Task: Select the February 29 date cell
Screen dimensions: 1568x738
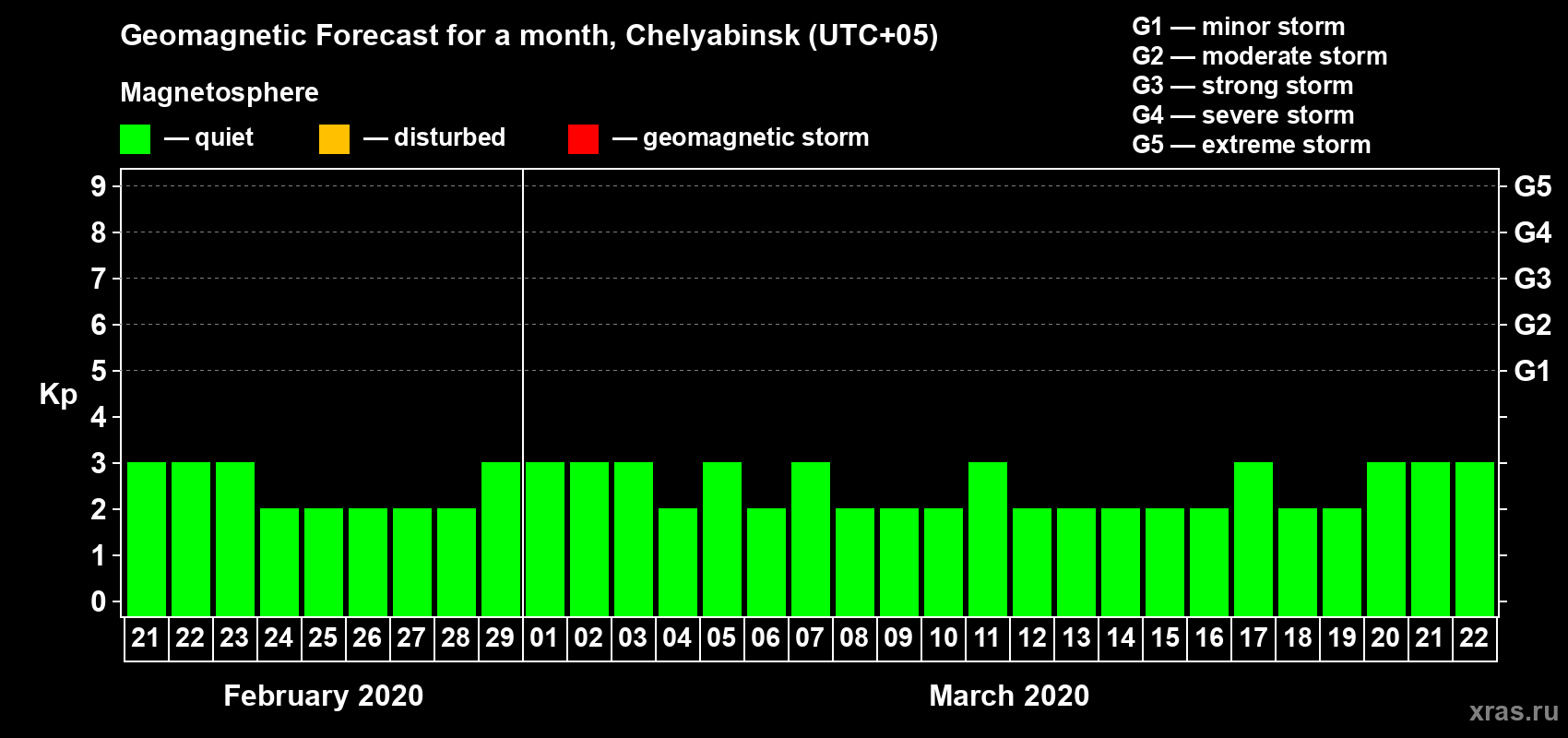Action: [x=500, y=638]
